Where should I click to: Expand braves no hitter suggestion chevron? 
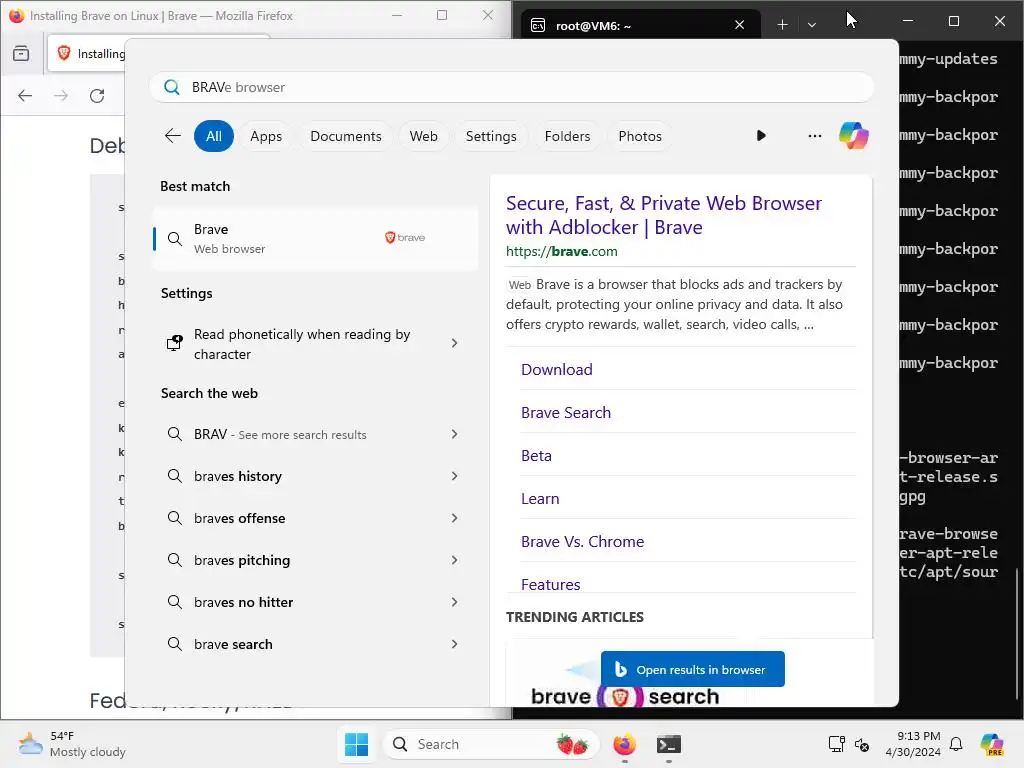click(455, 602)
